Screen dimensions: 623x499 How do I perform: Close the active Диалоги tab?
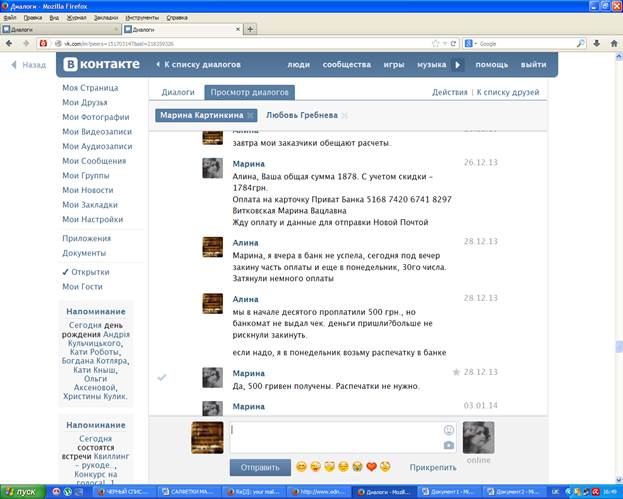(238, 29)
